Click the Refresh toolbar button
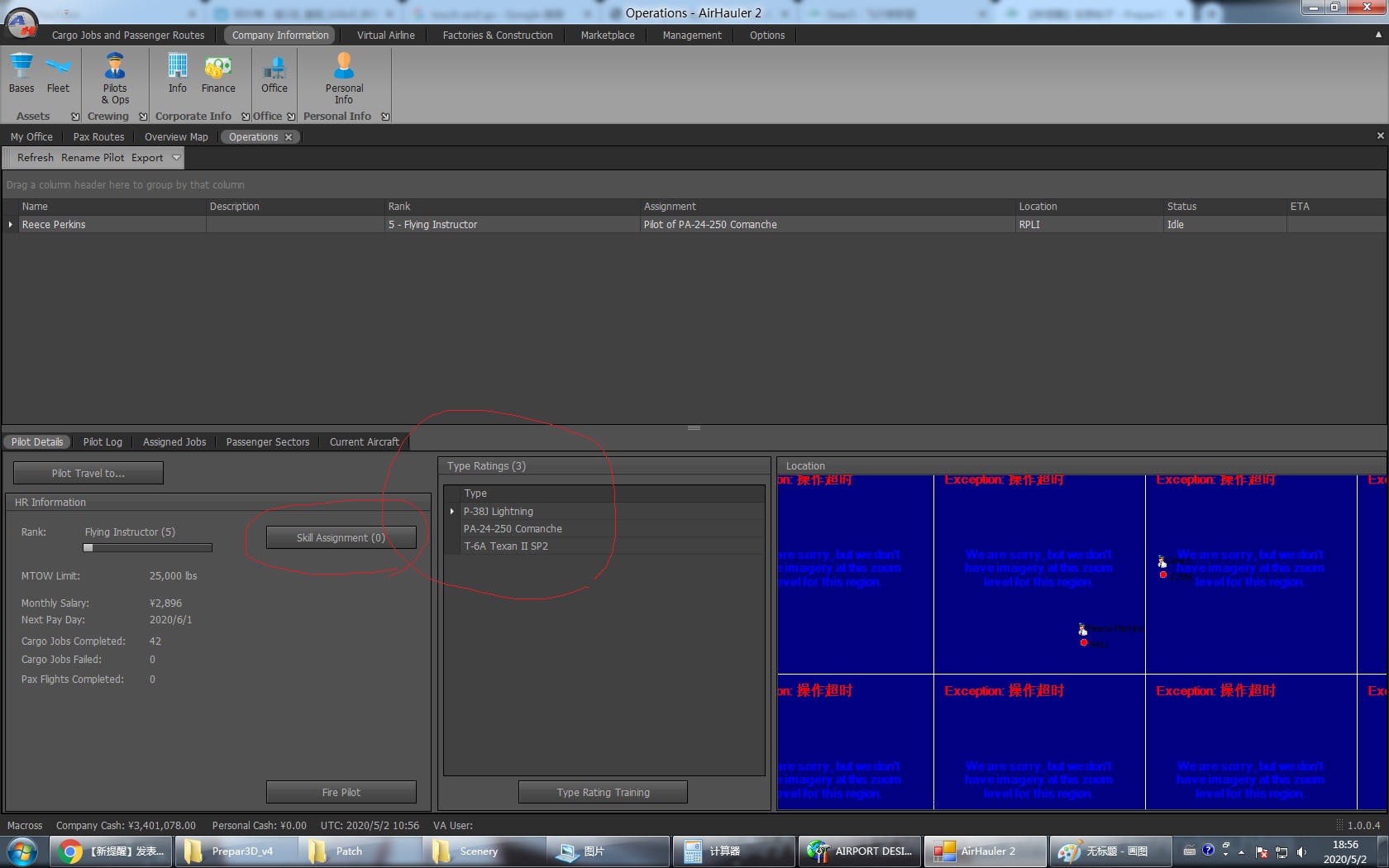Image resolution: width=1389 pixels, height=868 pixels. tap(36, 158)
